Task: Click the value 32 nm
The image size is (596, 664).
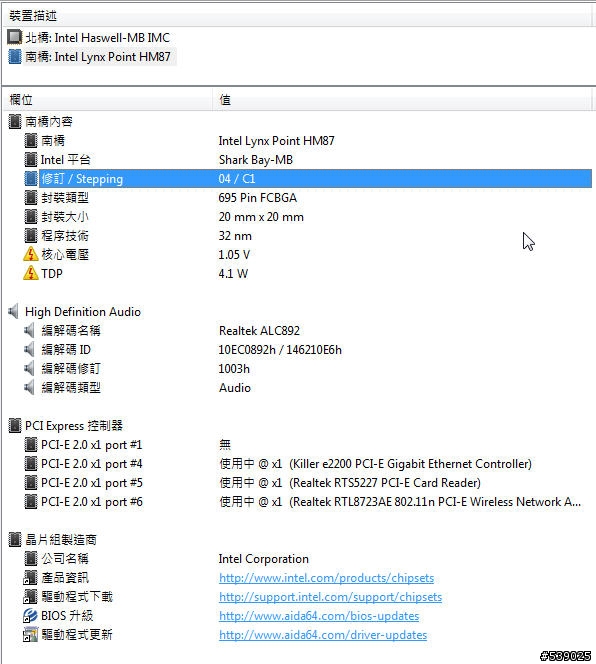Action: (x=235, y=236)
